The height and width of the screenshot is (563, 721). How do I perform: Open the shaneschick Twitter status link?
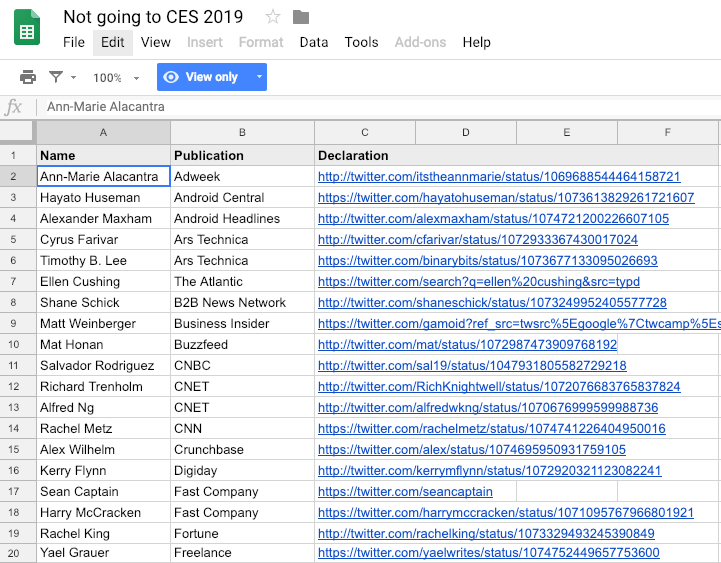(x=492, y=303)
